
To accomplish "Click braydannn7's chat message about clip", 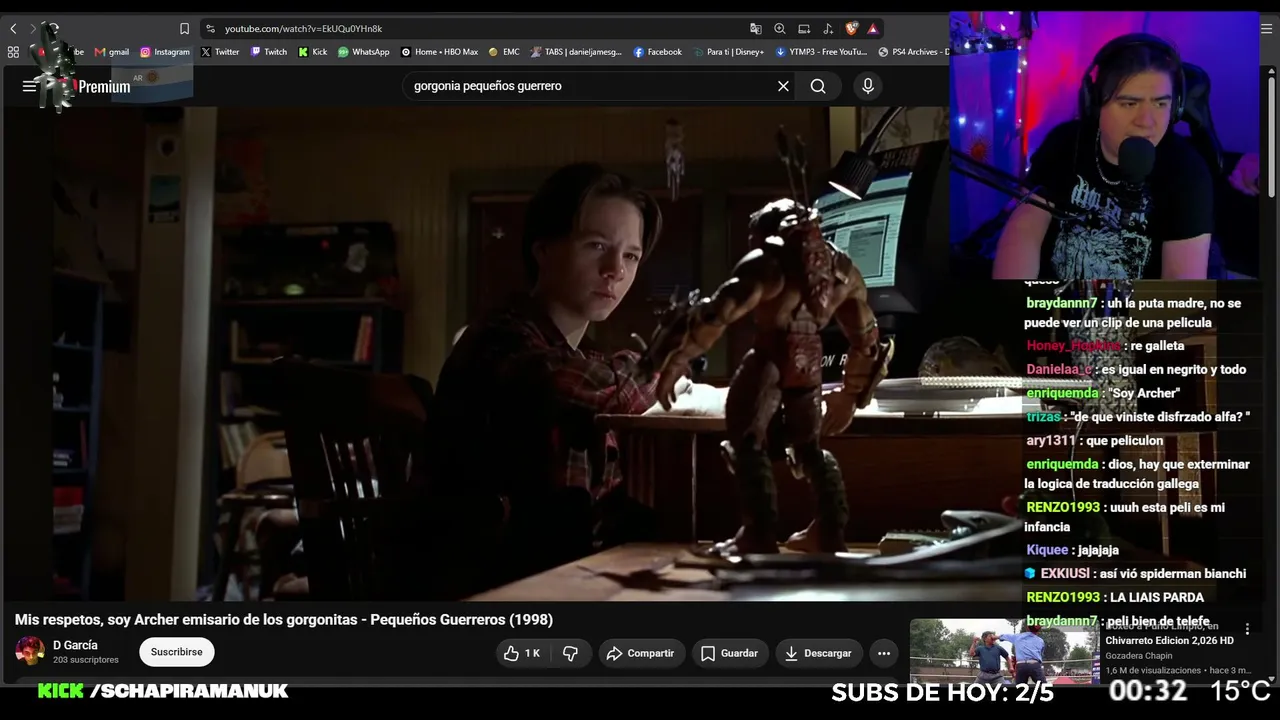I will tap(1133, 313).
